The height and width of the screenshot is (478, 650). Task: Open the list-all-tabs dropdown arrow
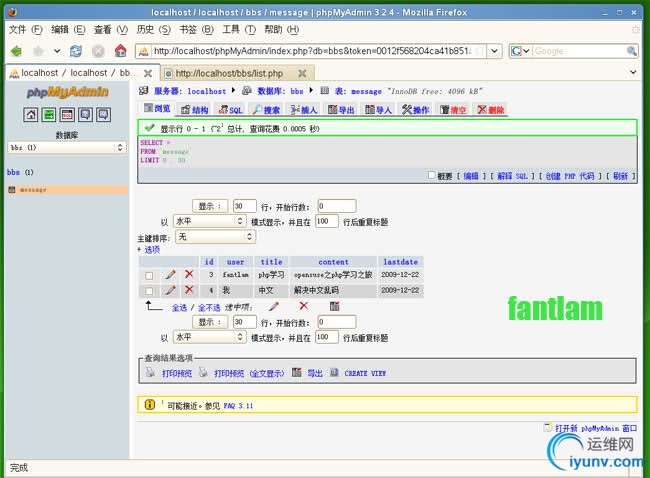pyautogui.click(x=633, y=72)
